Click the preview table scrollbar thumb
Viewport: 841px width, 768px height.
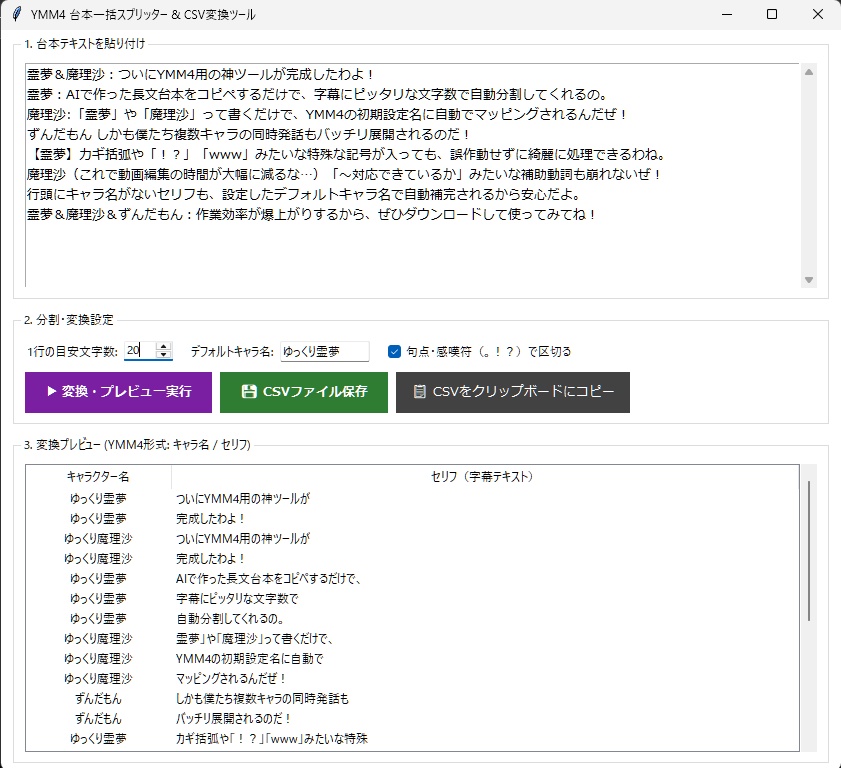[x=809, y=551]
